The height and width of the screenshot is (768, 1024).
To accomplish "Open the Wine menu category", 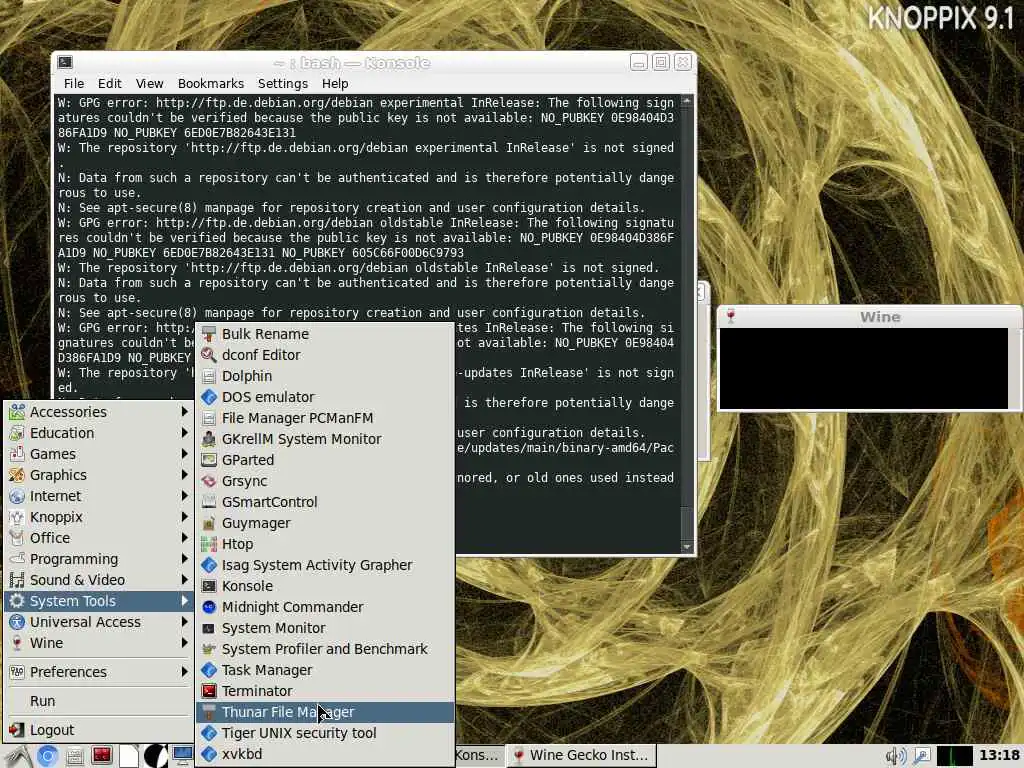I will pyautogui.click(x=99, y=643).
